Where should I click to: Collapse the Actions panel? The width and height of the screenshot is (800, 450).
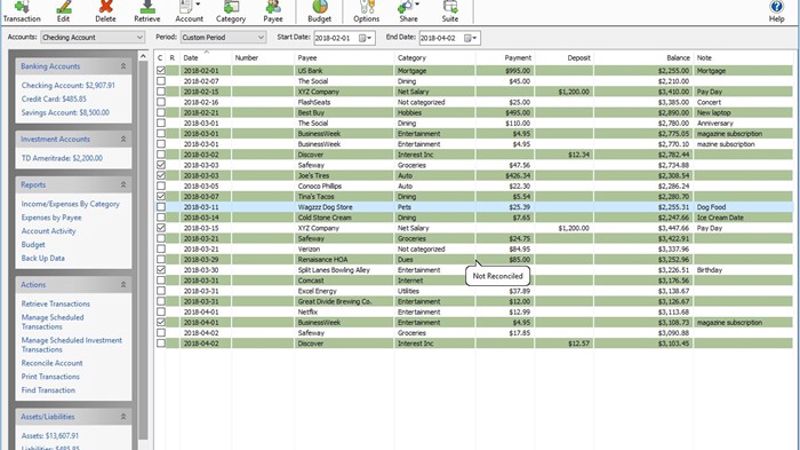tap(123, 285)
